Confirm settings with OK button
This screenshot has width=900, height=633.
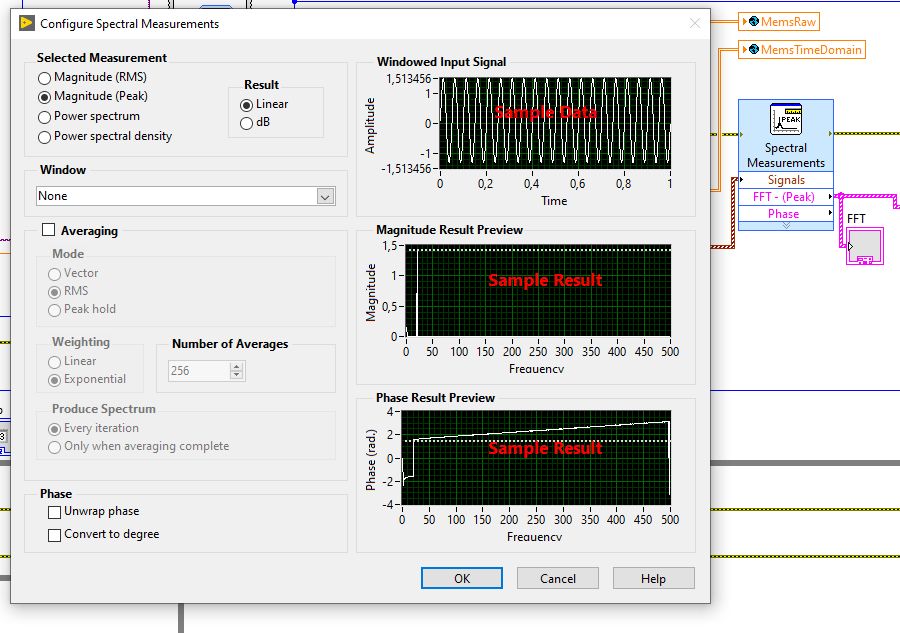[461, 578]
